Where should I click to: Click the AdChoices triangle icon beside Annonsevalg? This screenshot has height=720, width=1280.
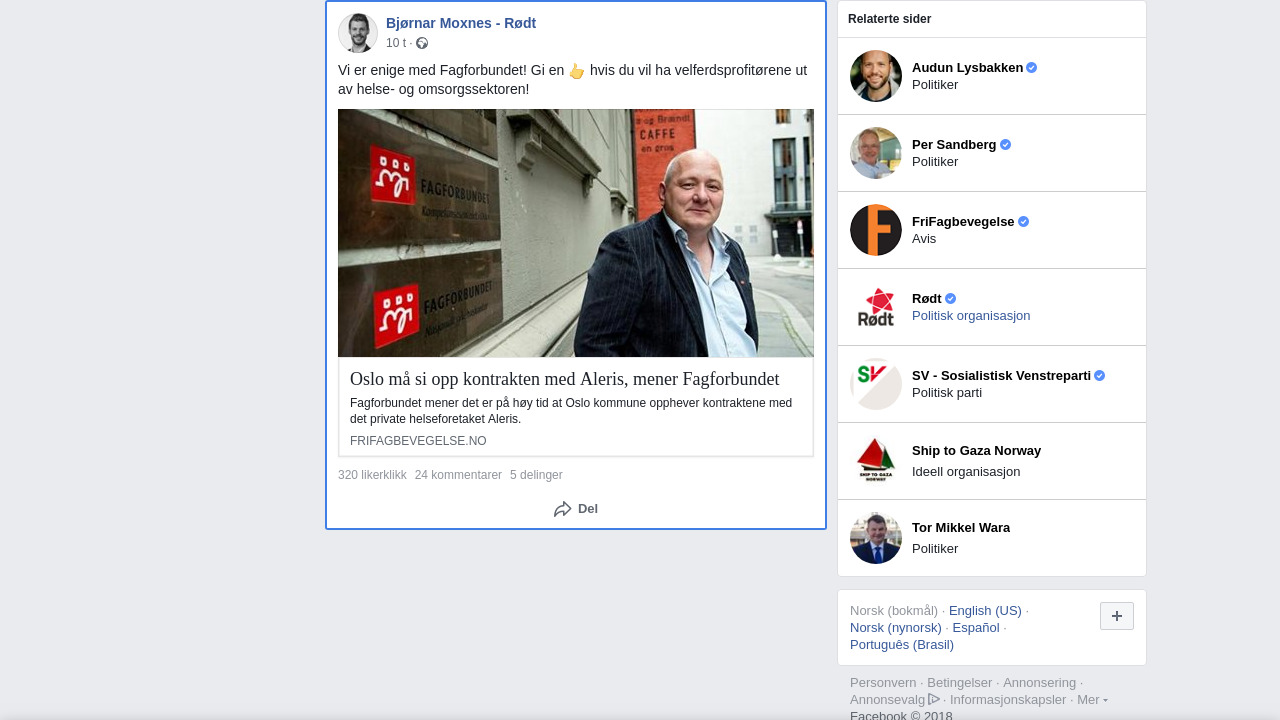(x=934, y=699)
